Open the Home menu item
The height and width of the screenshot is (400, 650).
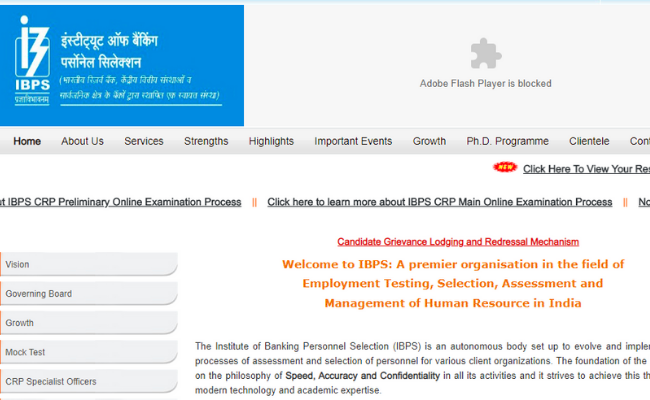click(x=27, y=141)
